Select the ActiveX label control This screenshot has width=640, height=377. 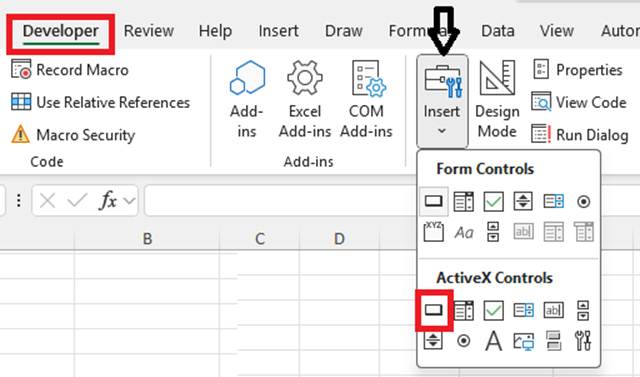[x=493, y=340]
